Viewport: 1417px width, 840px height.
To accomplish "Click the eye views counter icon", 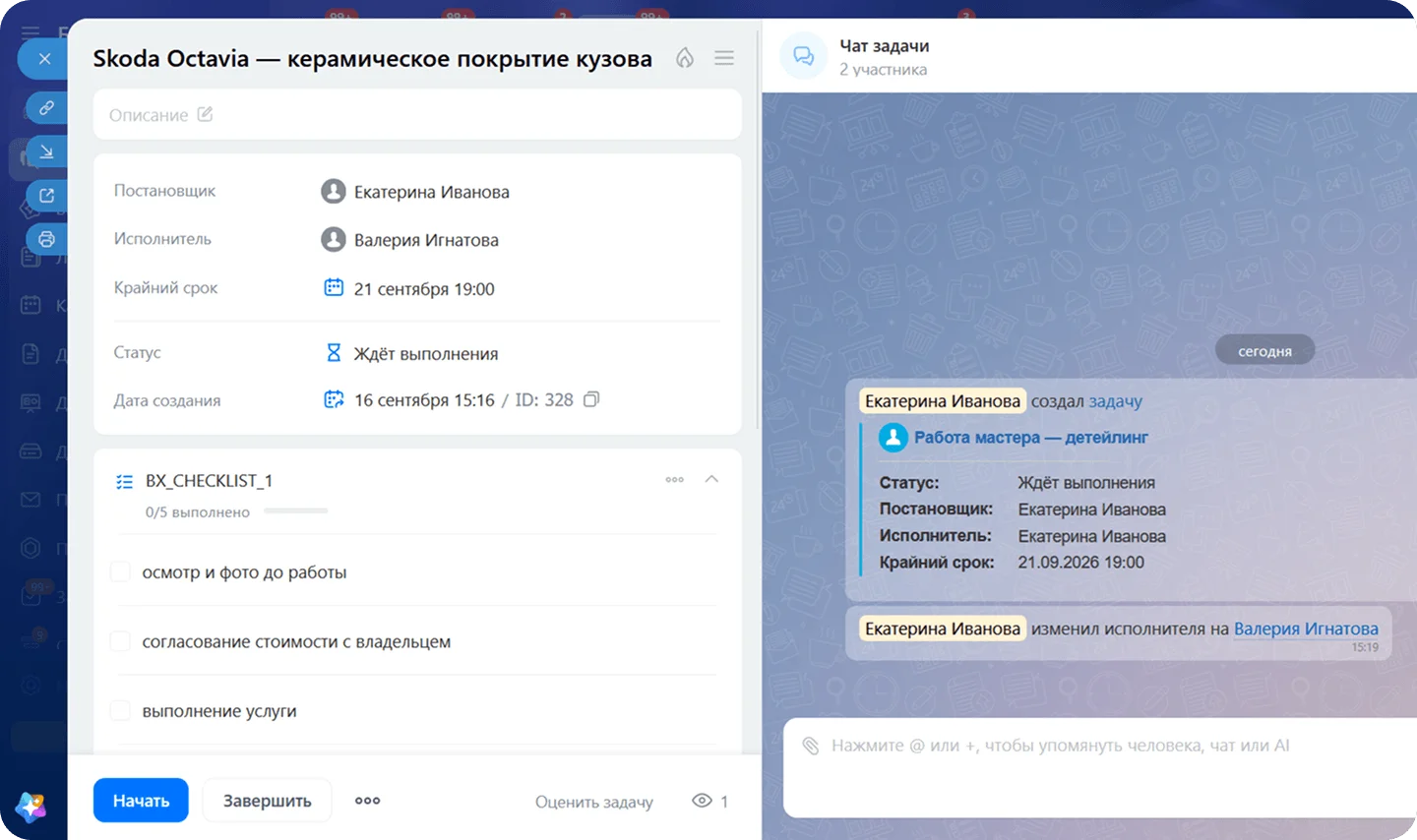I will click(x=702, y=801).
